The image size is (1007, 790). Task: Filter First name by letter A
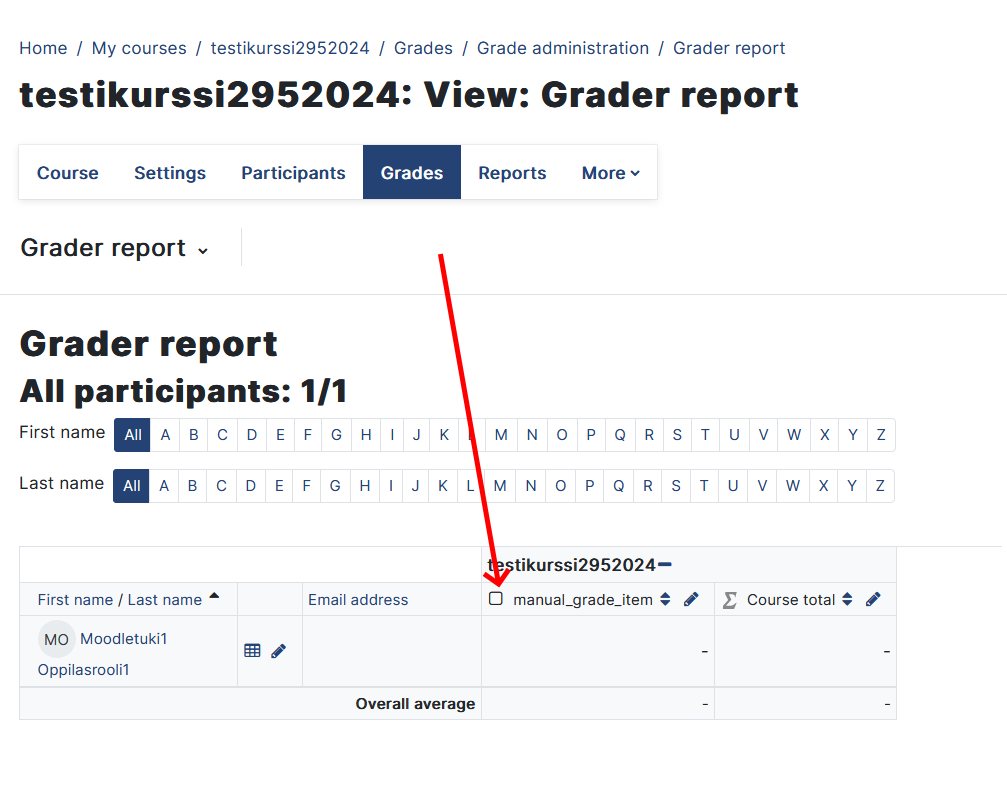coord(165,435)
